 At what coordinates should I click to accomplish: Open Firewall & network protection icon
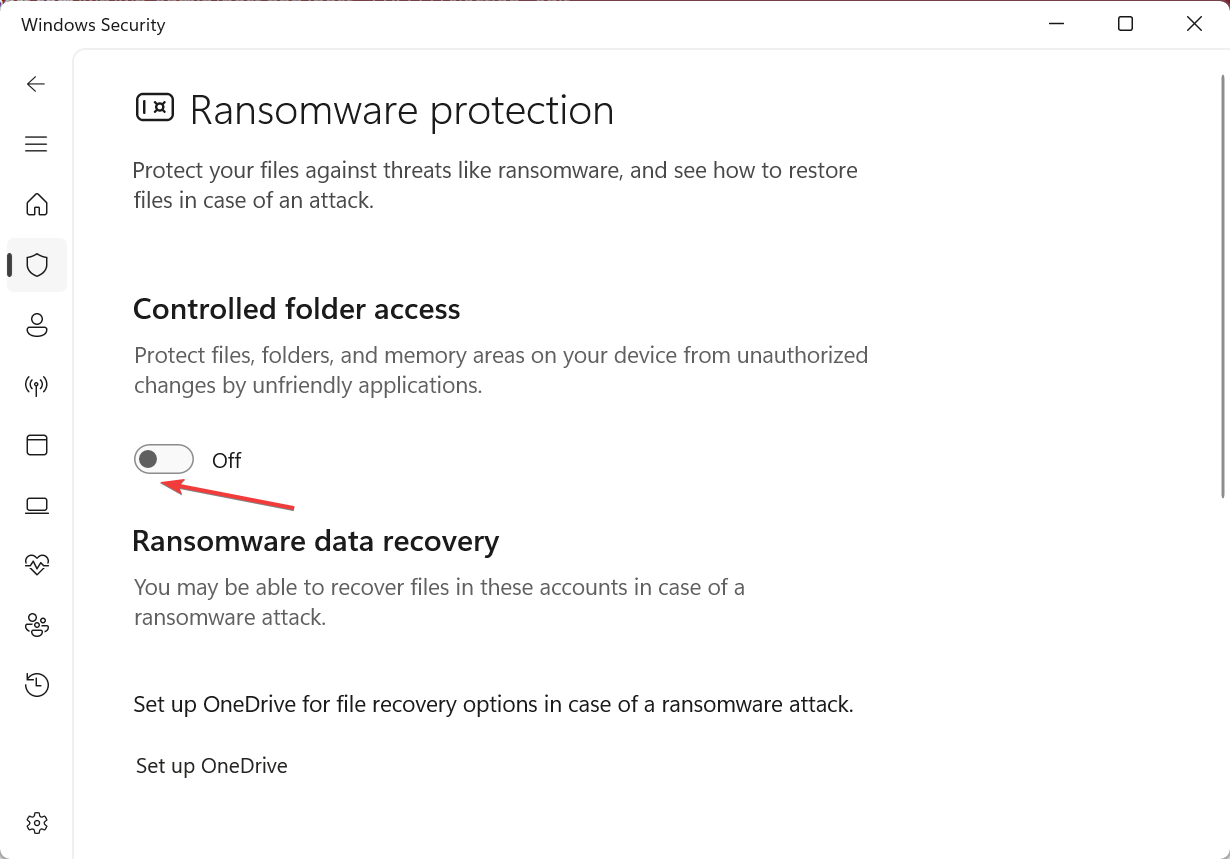tap(37, 385)
